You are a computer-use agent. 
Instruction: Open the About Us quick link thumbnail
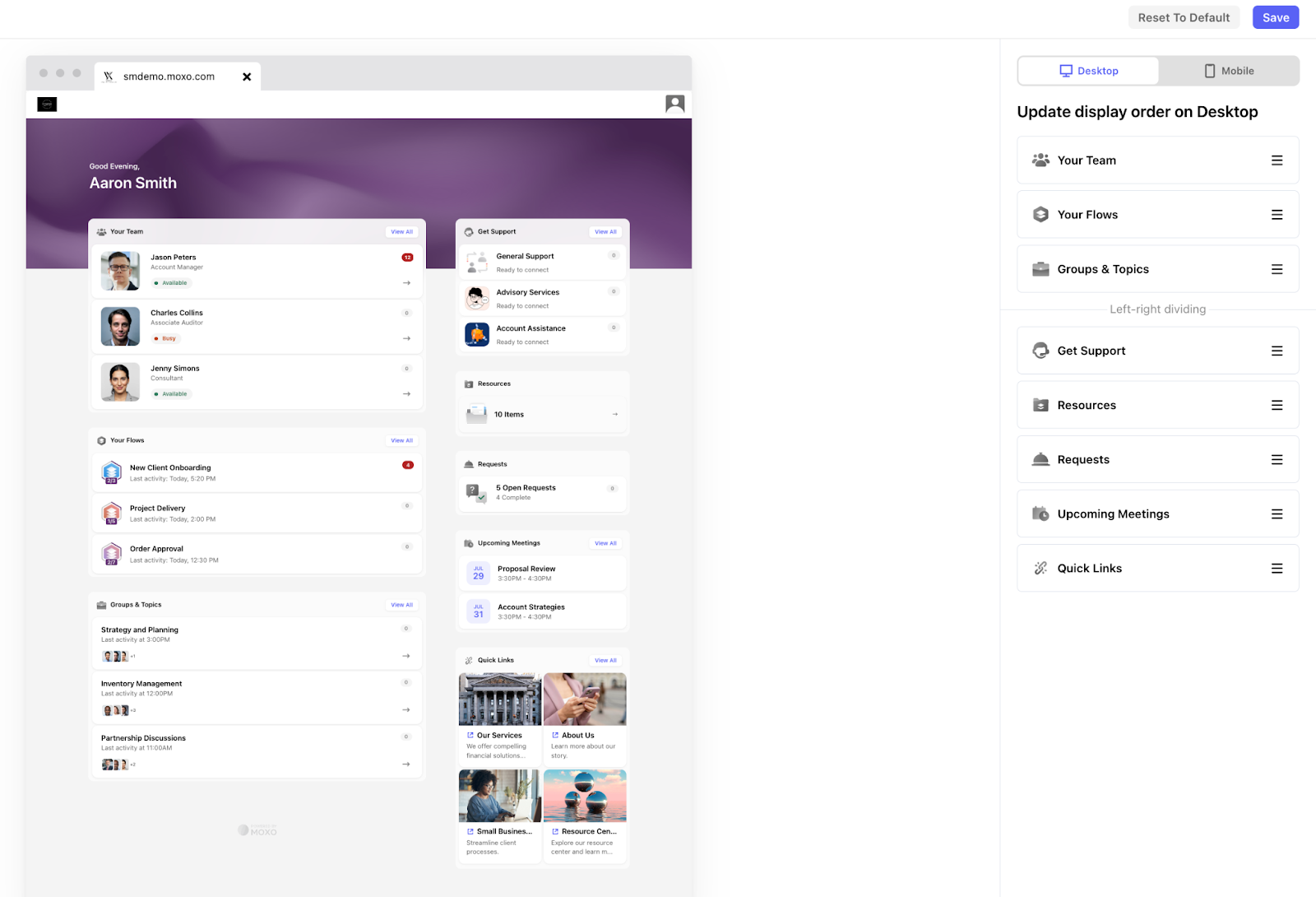pyautogui.click(x=585, y=699)
